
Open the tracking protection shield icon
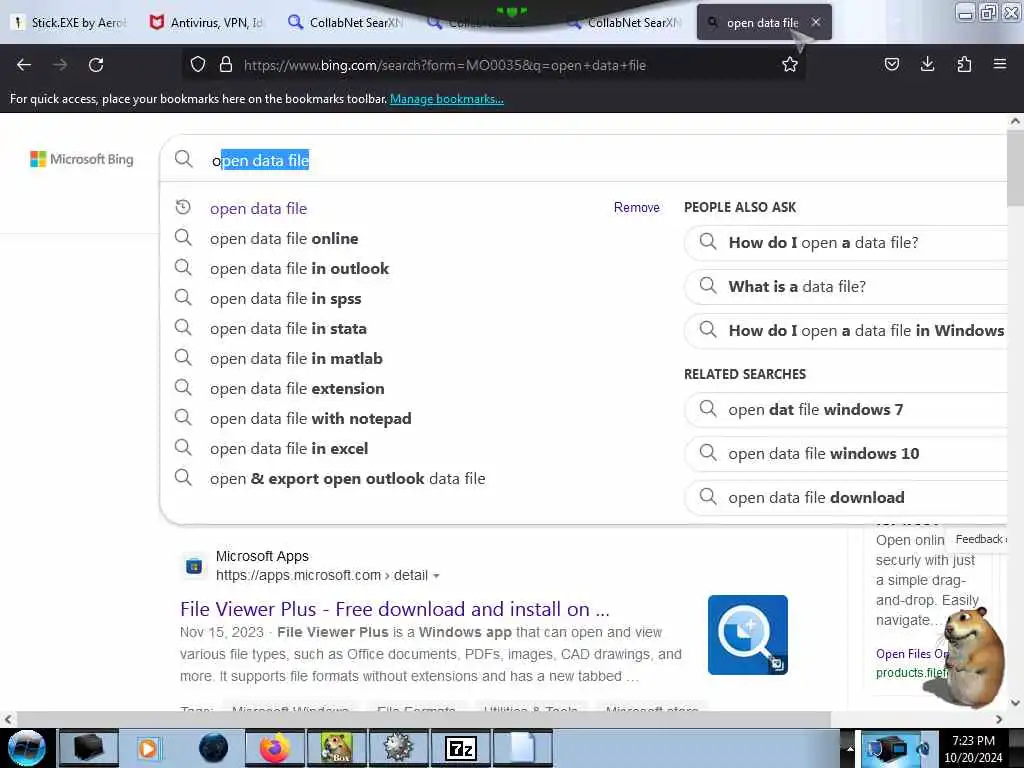coord(198,65)
